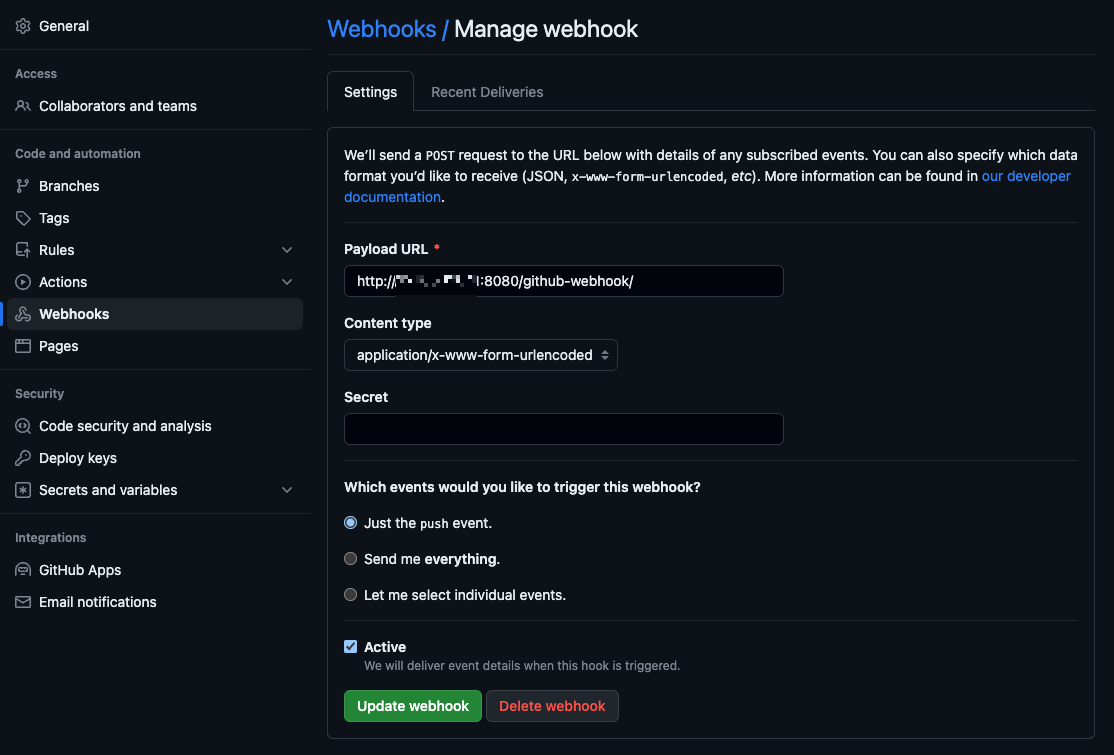This screenshot has width=1114, height=755.
Task: Click the Secrets and variables asterisk icon
Action: 23,490
